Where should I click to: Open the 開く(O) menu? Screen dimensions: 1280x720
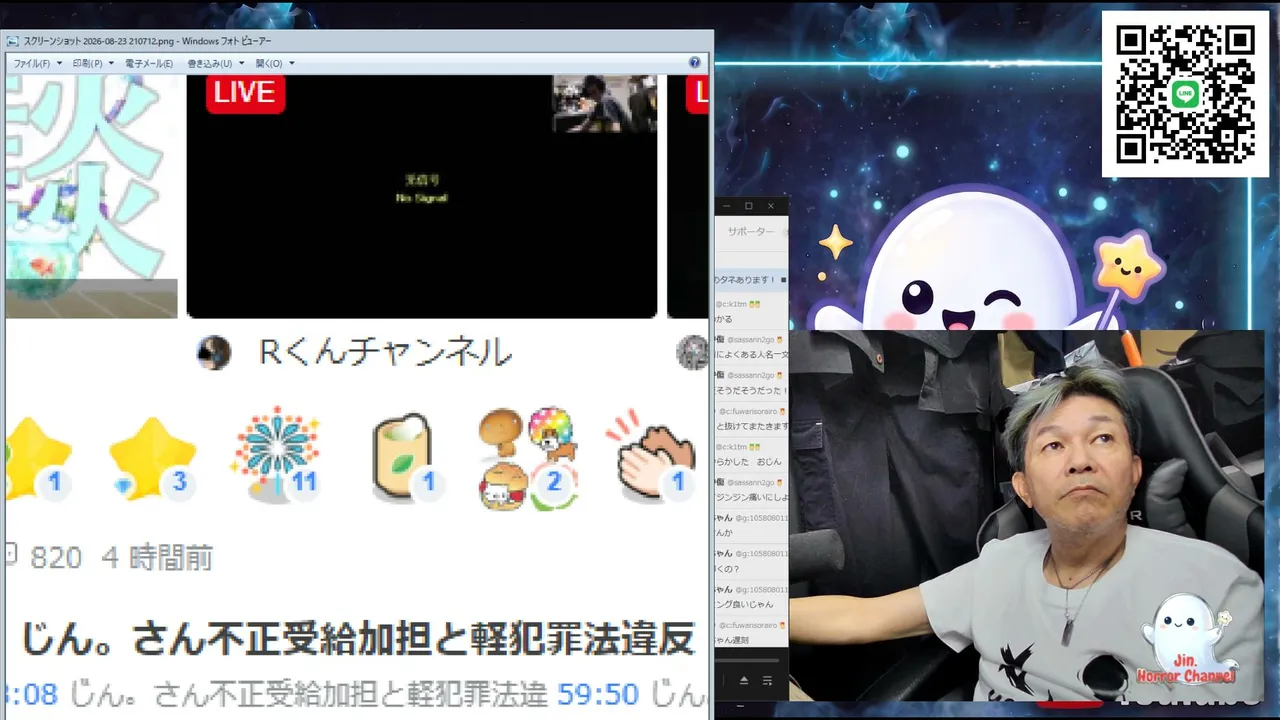point(269,63)
